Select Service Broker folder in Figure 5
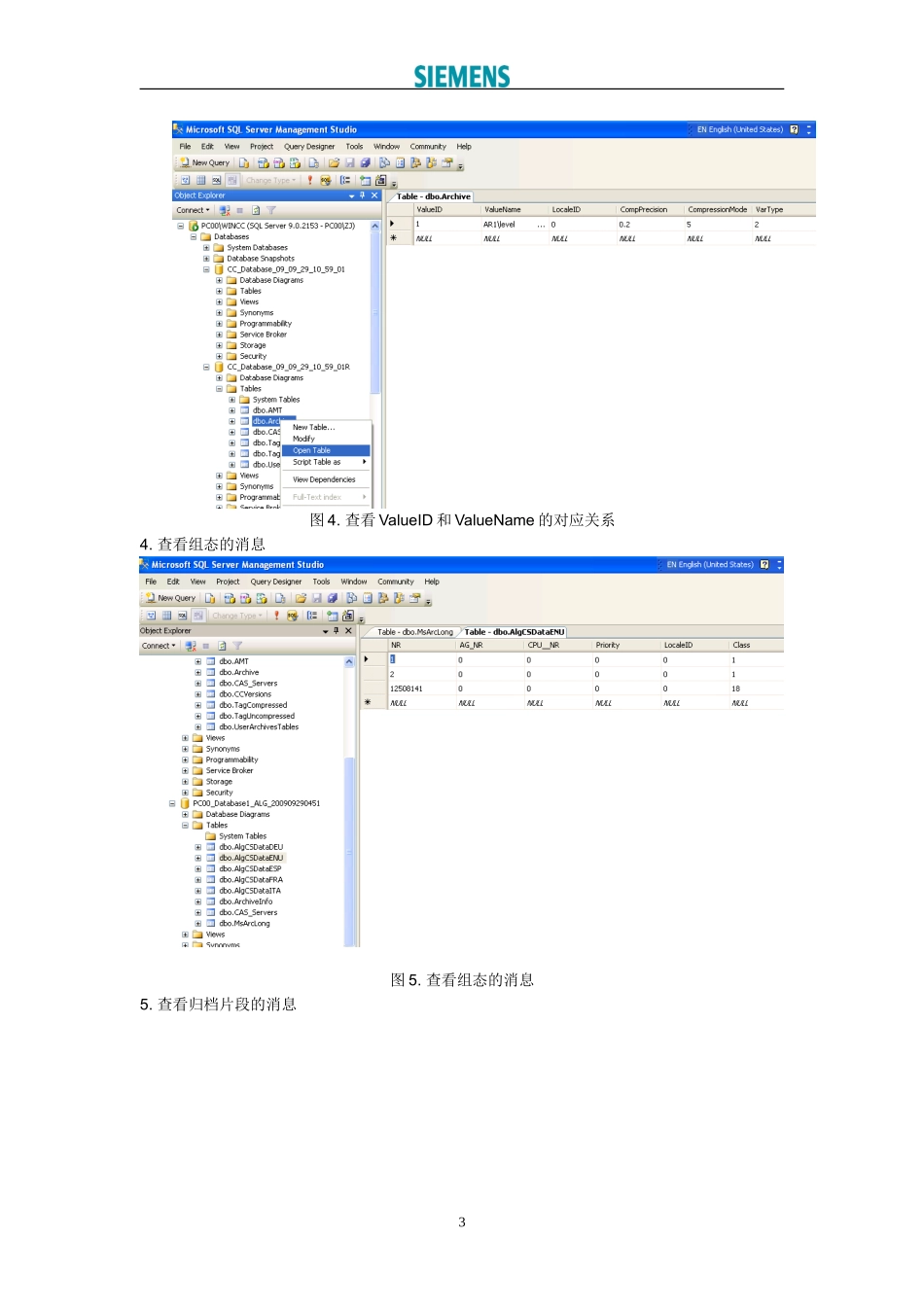The image size is (924, 1307). [x=230, y=771]
